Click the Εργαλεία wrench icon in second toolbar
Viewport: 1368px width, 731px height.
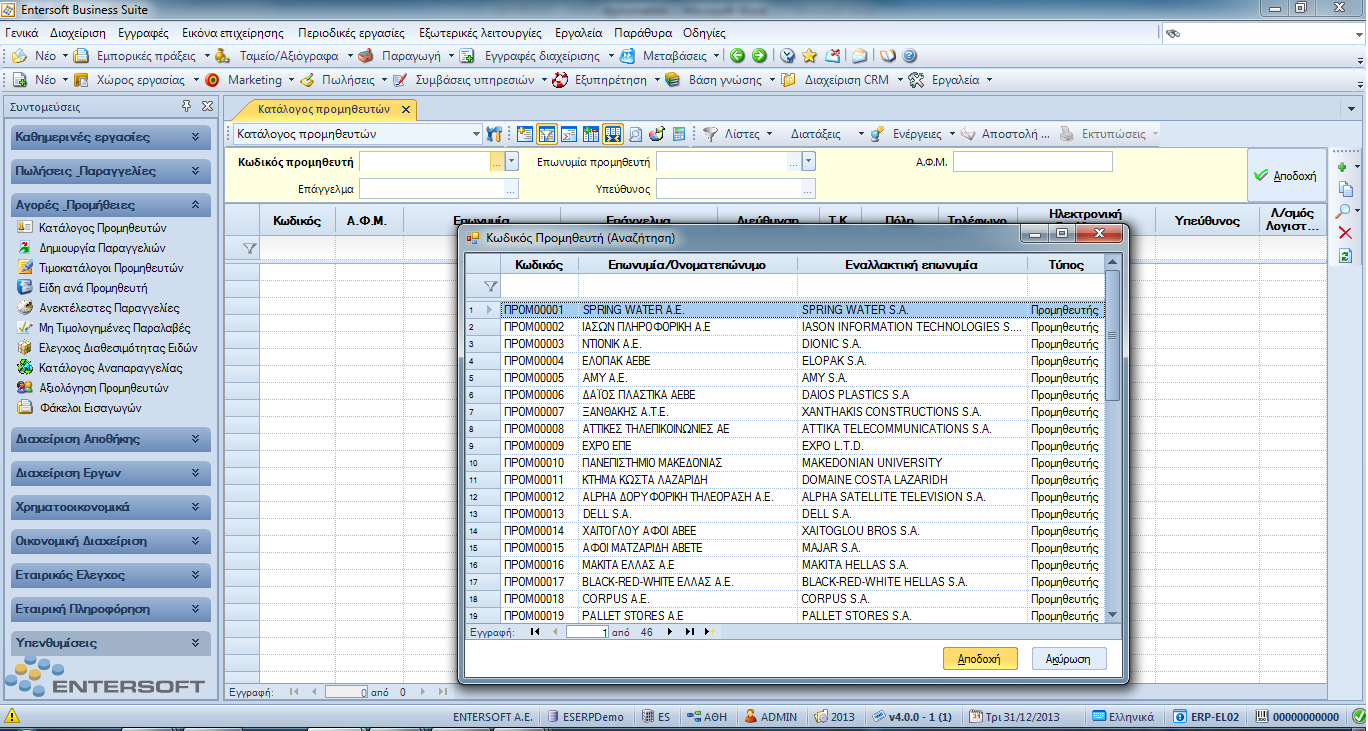[x=916, y=80]
